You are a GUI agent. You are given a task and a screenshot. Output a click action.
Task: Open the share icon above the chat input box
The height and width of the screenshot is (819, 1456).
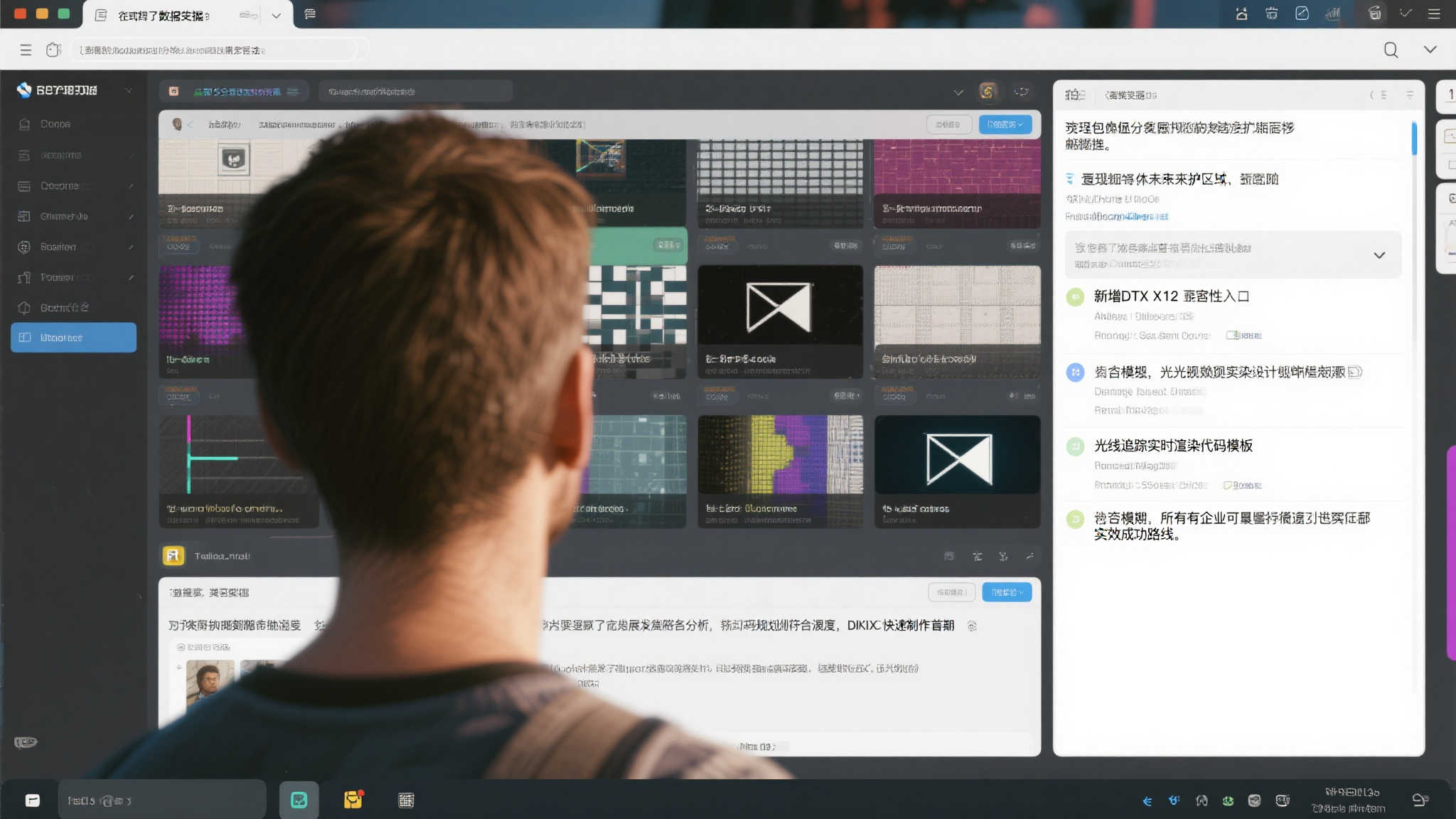[1028, 556]
